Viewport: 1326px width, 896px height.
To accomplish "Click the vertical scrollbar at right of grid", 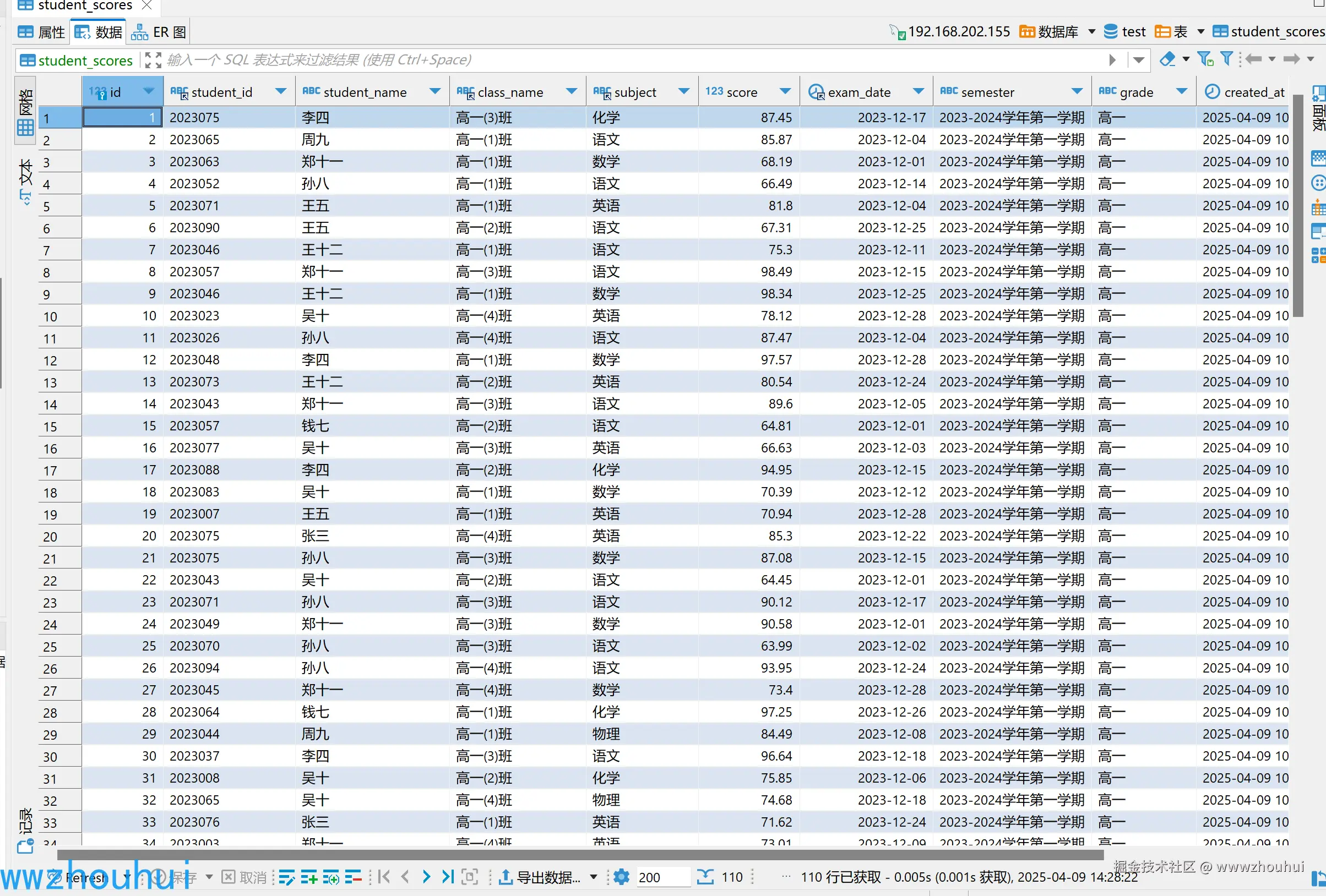I will [x=1298, y=205].
